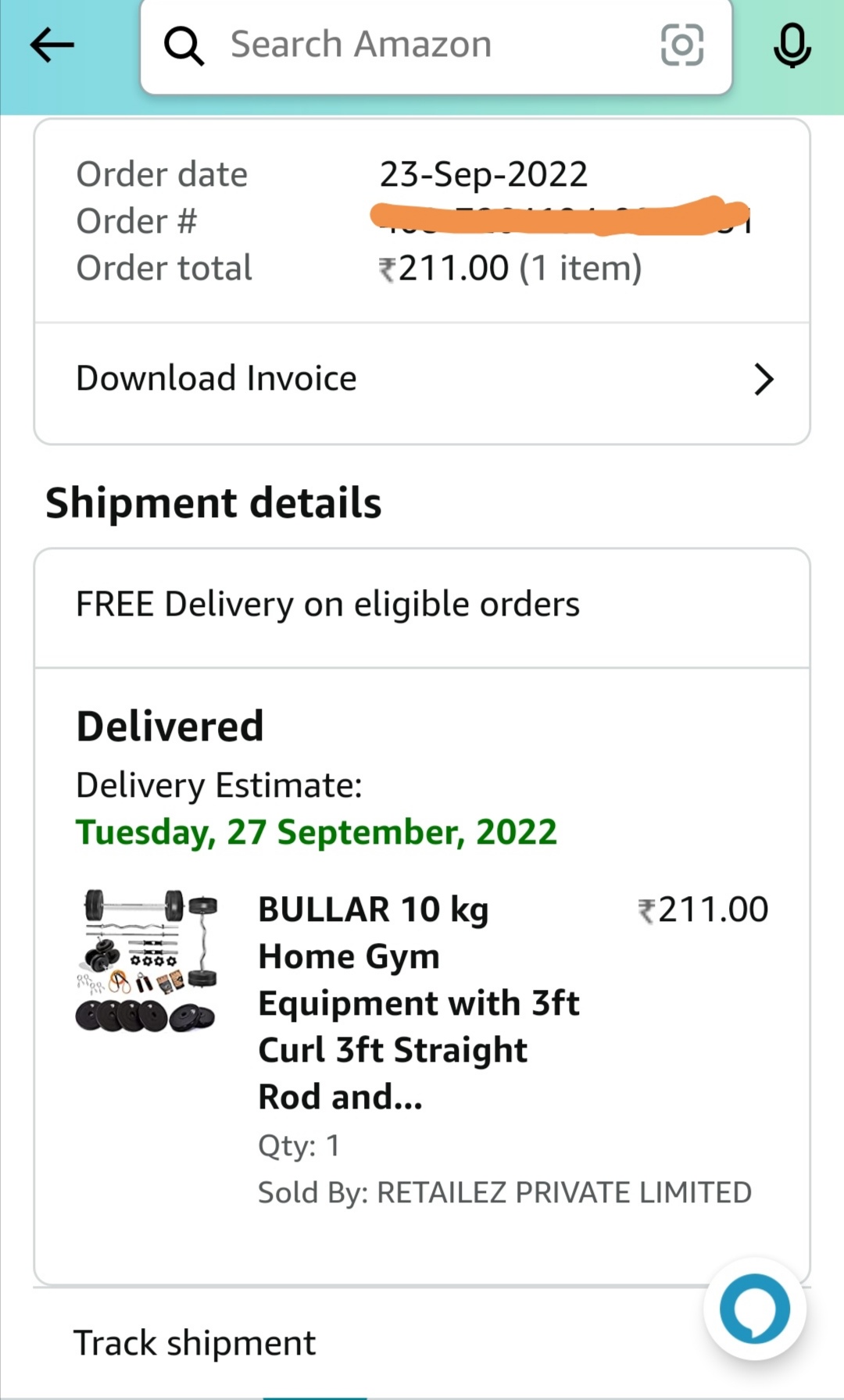
Task: Tap the BULLAR gym equipment thumbnail
Action: coord(148,960)
